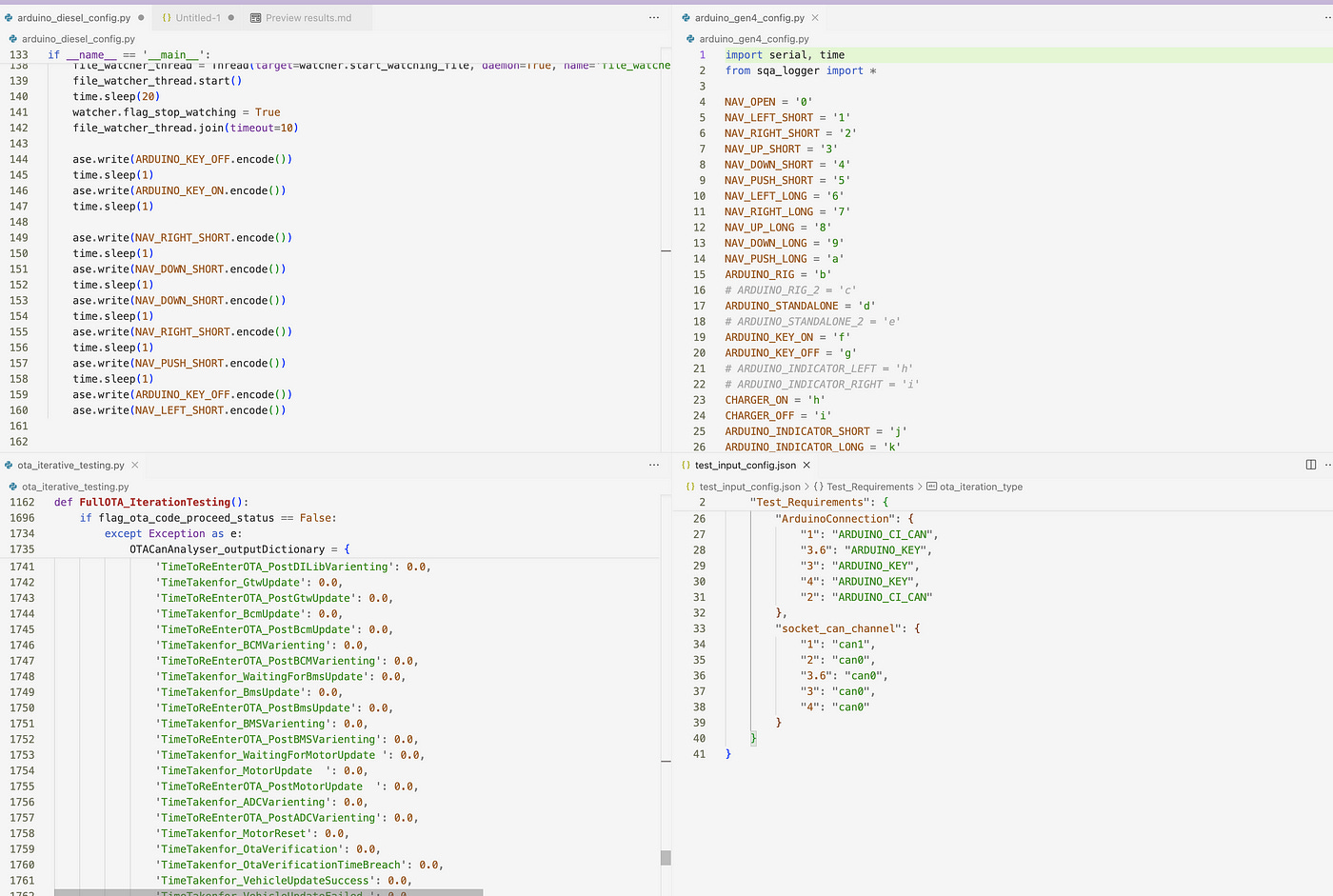The height and width of the screenshot is (896, 1333).
Task: Place cursor on 'import serial, time' line
Action: pyautogui.click(x=785, y=55)
